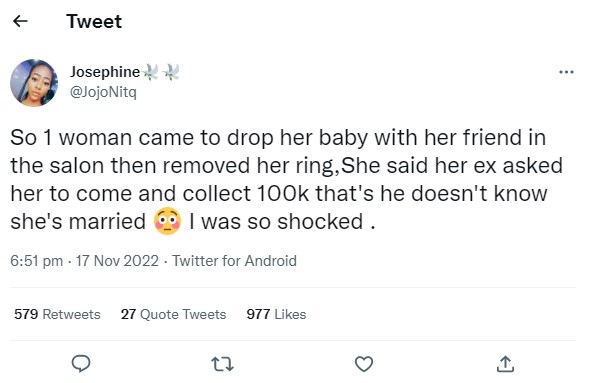Click the first dove emoji beside Josephine
Image resolution: width=590 pixels, height=383 pixels.
point(151,72)
